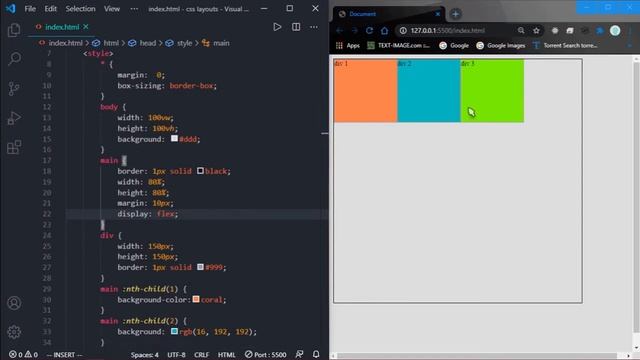Open the coral color swatch picker
This screenshot has width=640, height=360.
click(196, 299)
